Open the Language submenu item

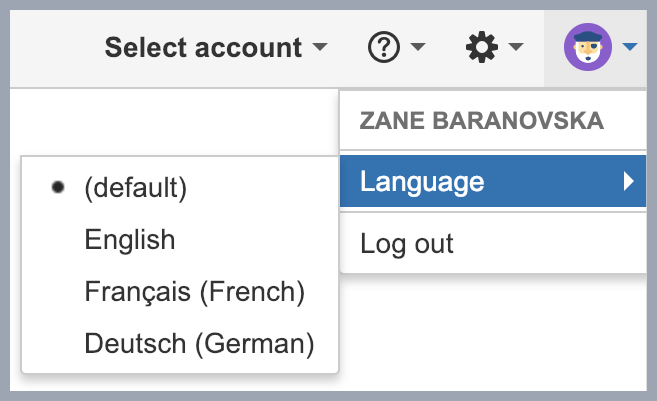pos(422,181)
